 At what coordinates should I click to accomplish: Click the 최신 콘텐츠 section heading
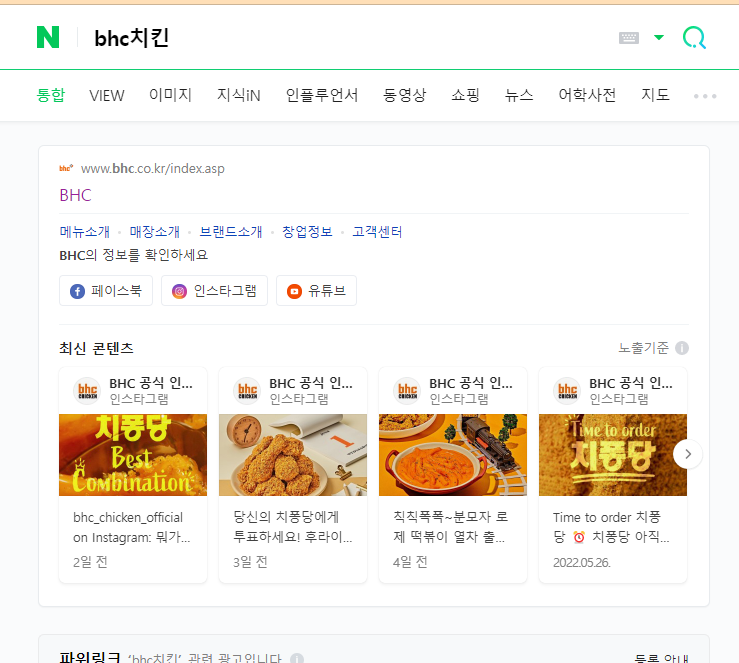click(97, 348)
